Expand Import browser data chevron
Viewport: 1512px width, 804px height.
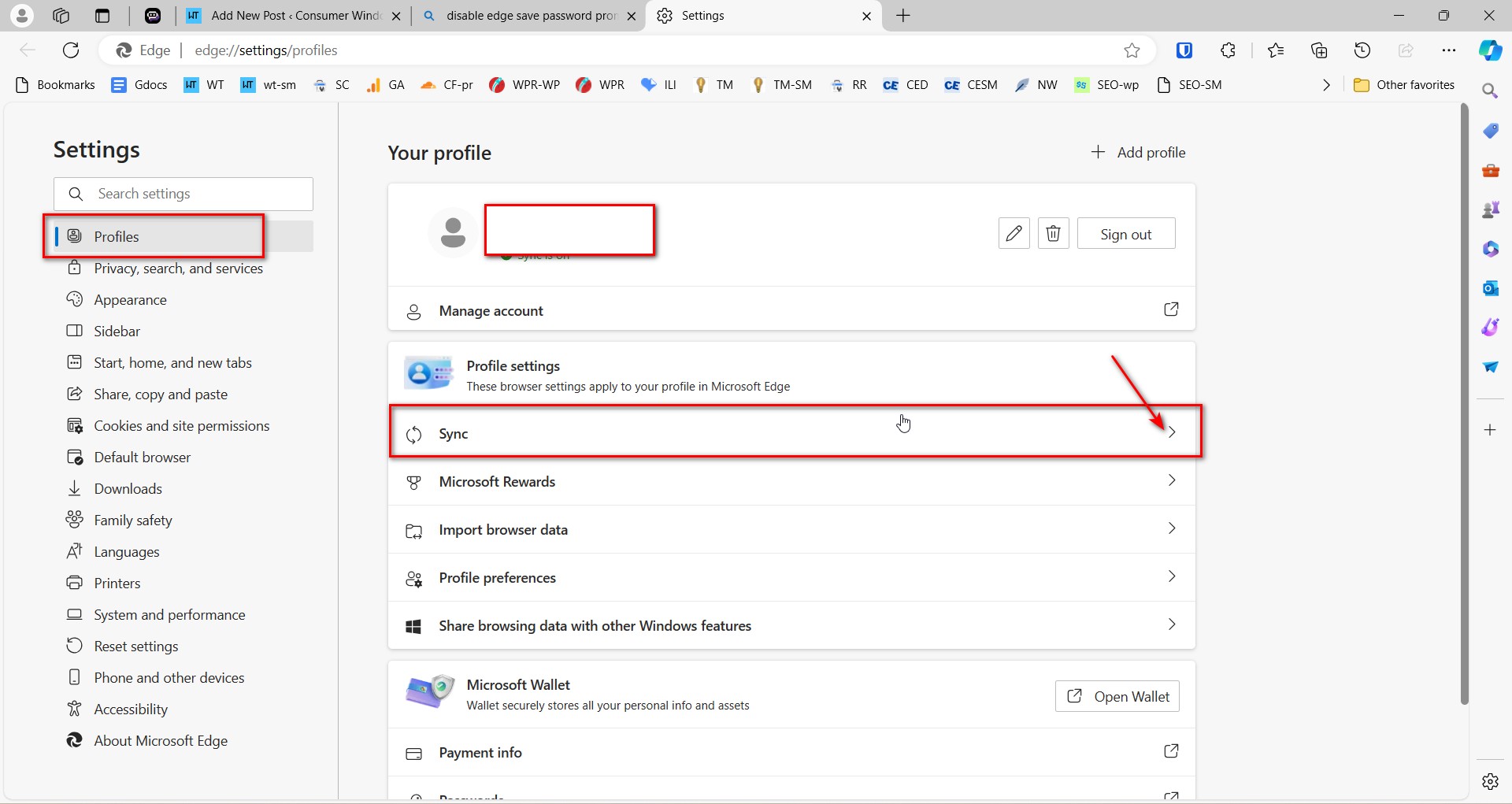[x=1172, y=528]
